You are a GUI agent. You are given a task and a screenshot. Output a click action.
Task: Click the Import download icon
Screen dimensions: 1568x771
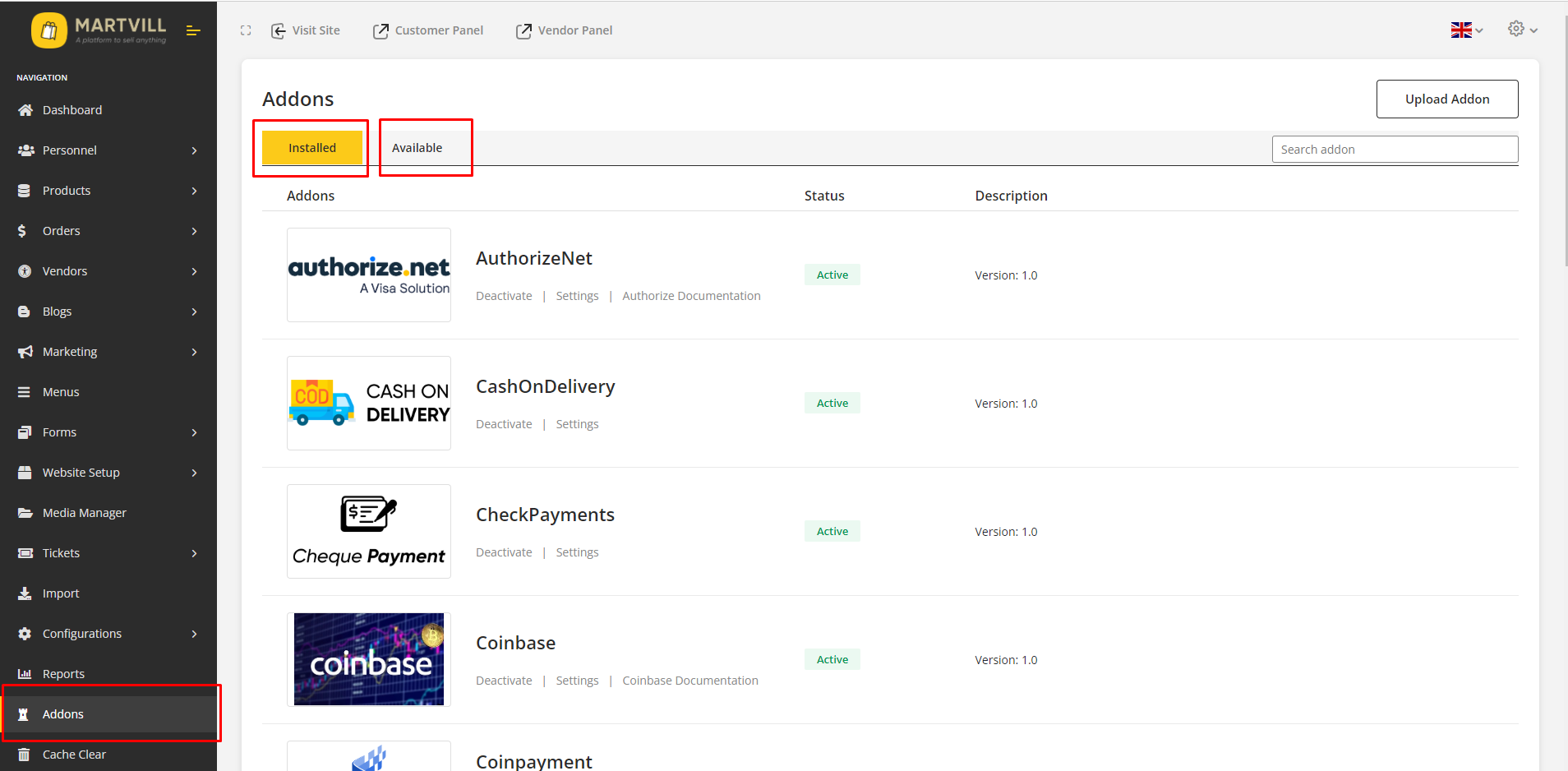tap(25, 593)
